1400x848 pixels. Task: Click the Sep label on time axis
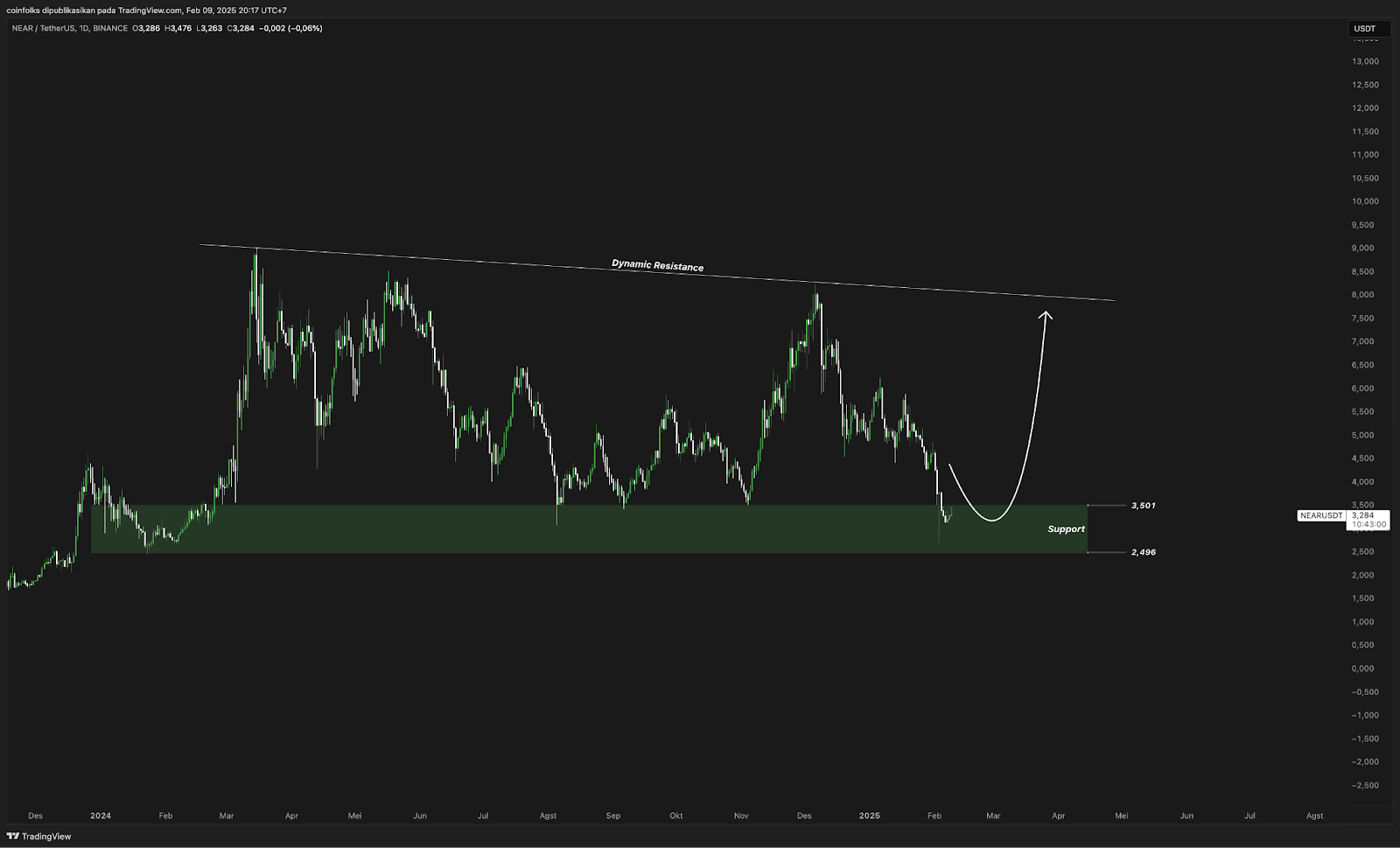[612, 816]
